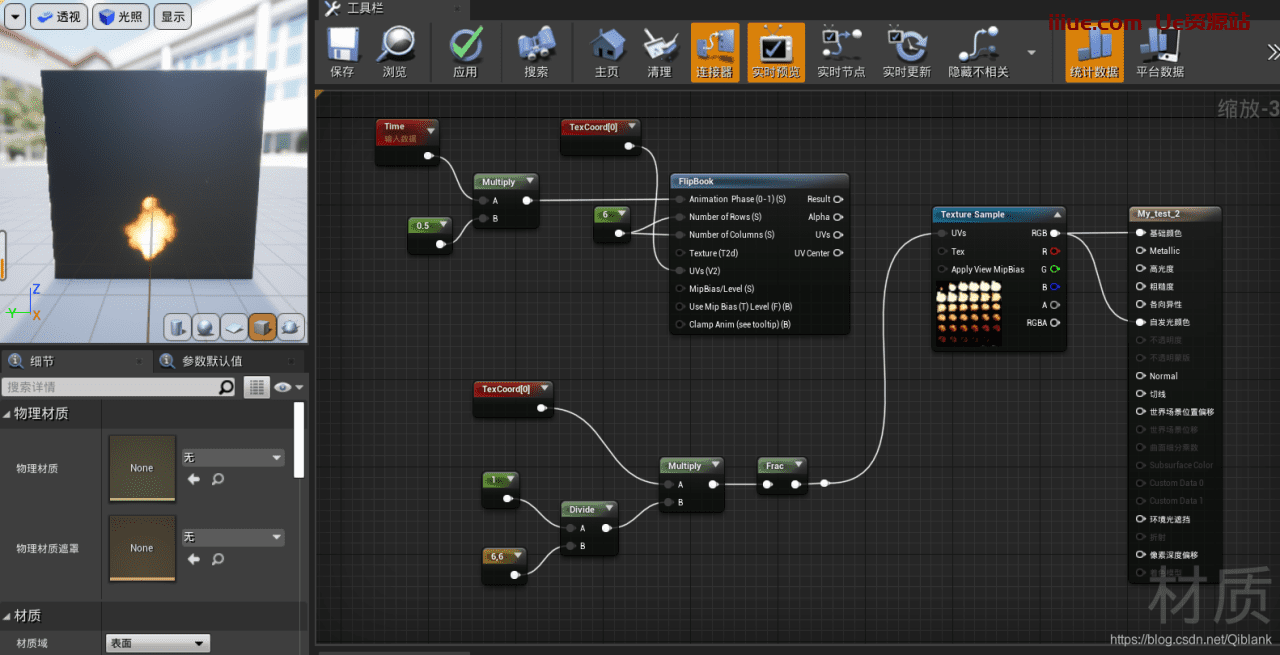1280x655 pixels.
Task: Open 平台数据 (Platform stats) from the toolbar
Action: coord(1159,52)
